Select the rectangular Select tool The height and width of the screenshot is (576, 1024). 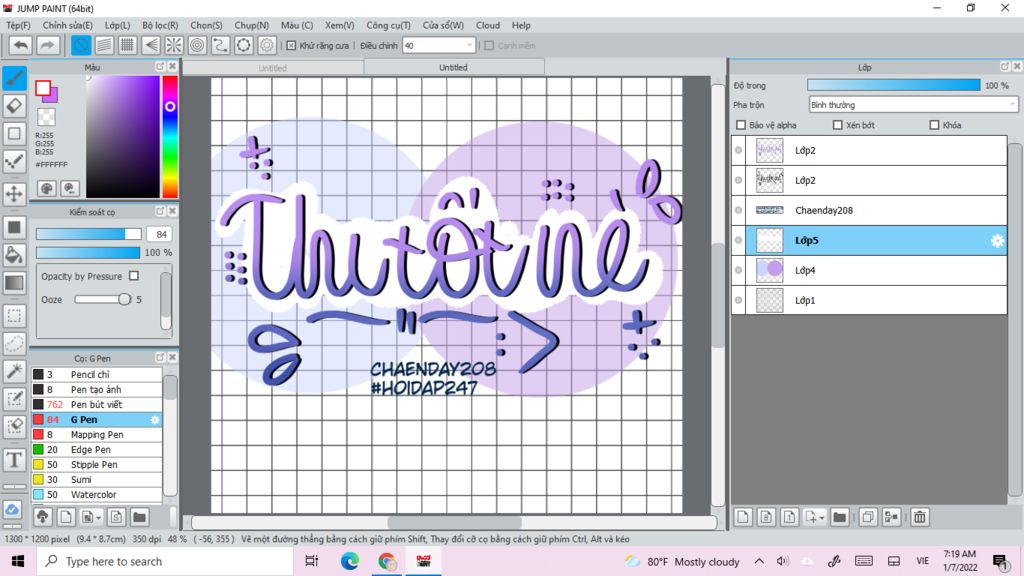(14, 316)
